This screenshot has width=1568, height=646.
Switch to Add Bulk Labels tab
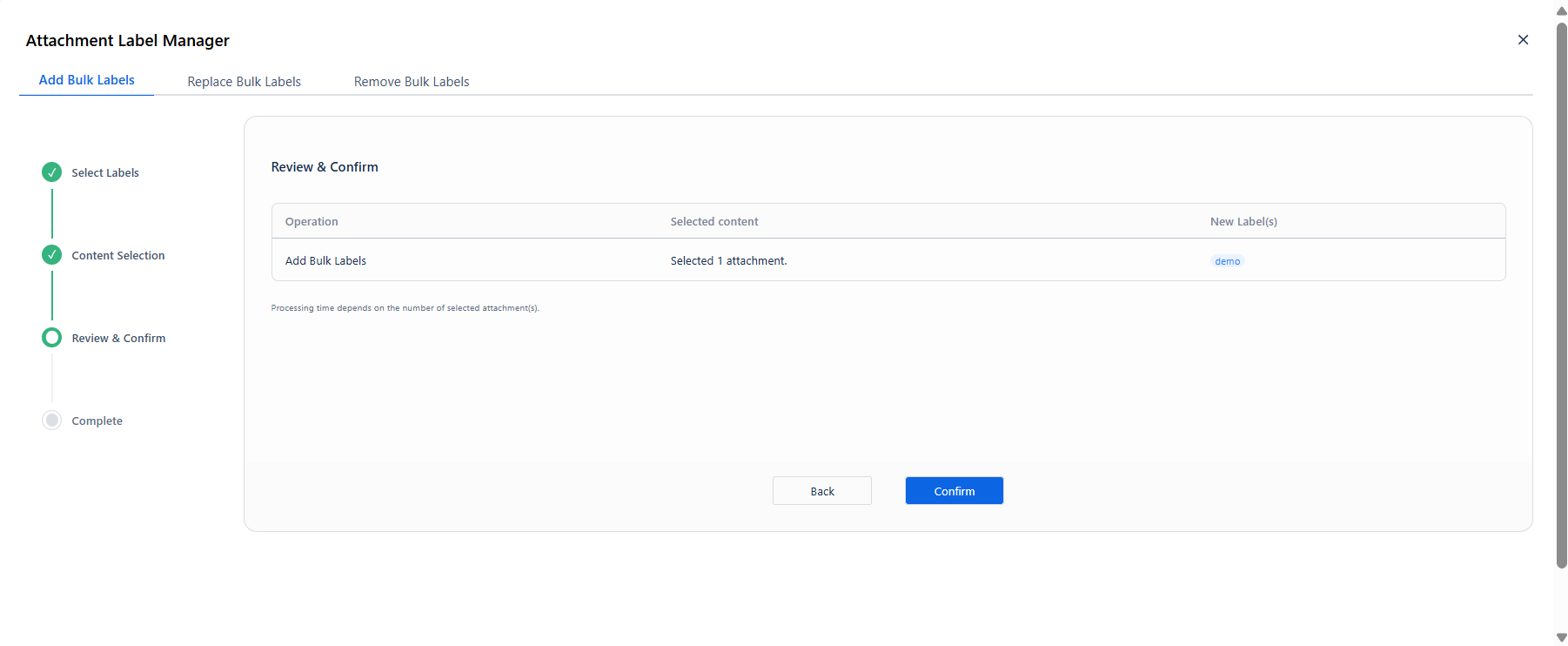pos(87,80)
